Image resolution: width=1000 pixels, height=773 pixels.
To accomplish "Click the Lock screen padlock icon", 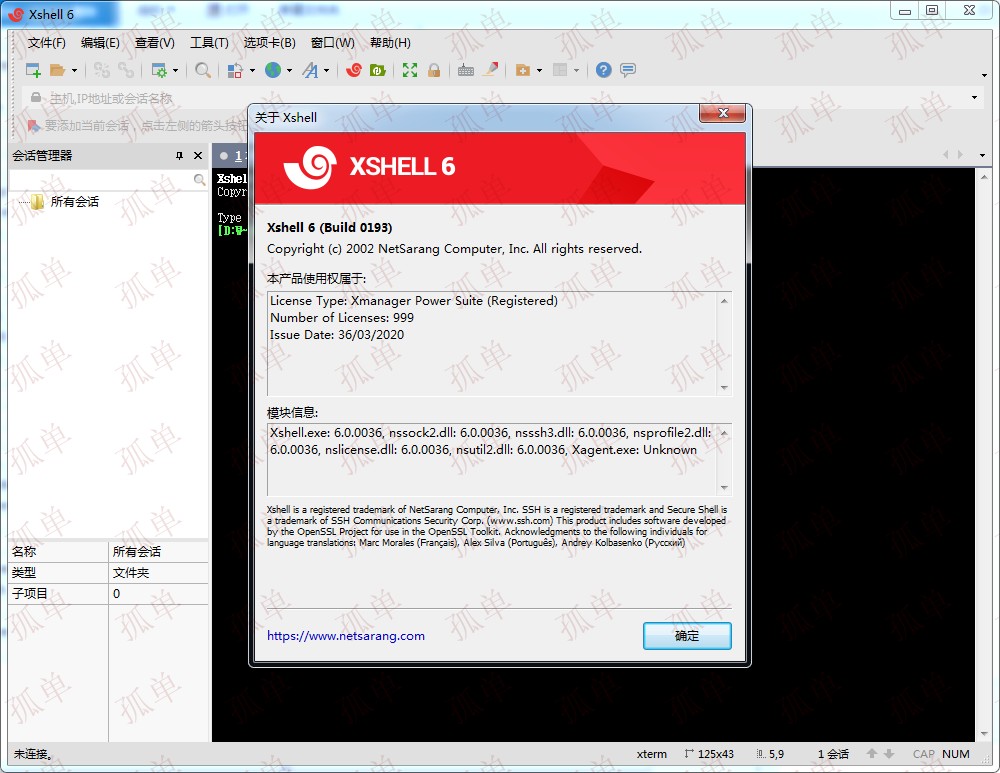I will click(x=434, y=70).
